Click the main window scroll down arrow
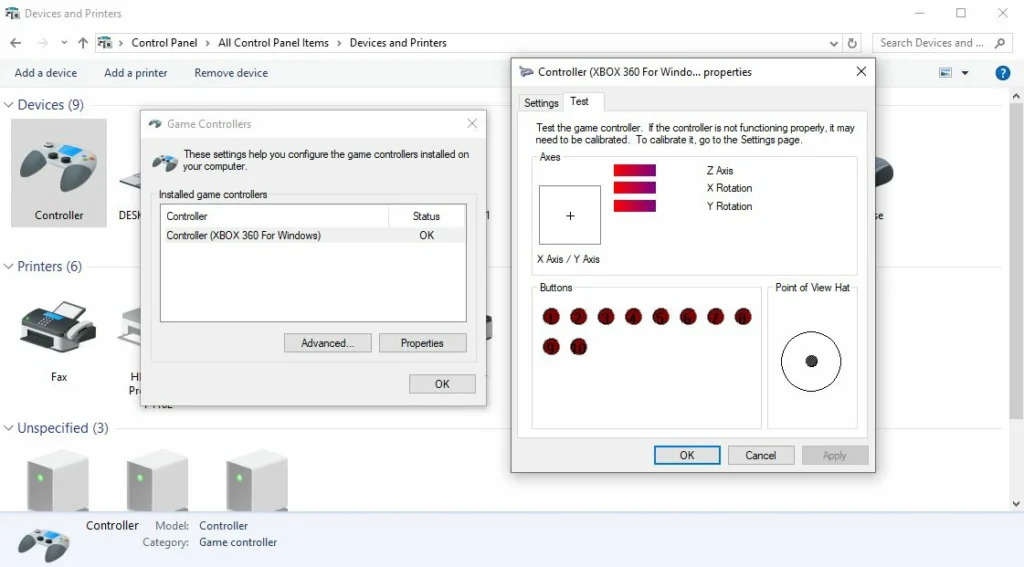Screen dimensions: 1024x567 (x=1016, y=504)
